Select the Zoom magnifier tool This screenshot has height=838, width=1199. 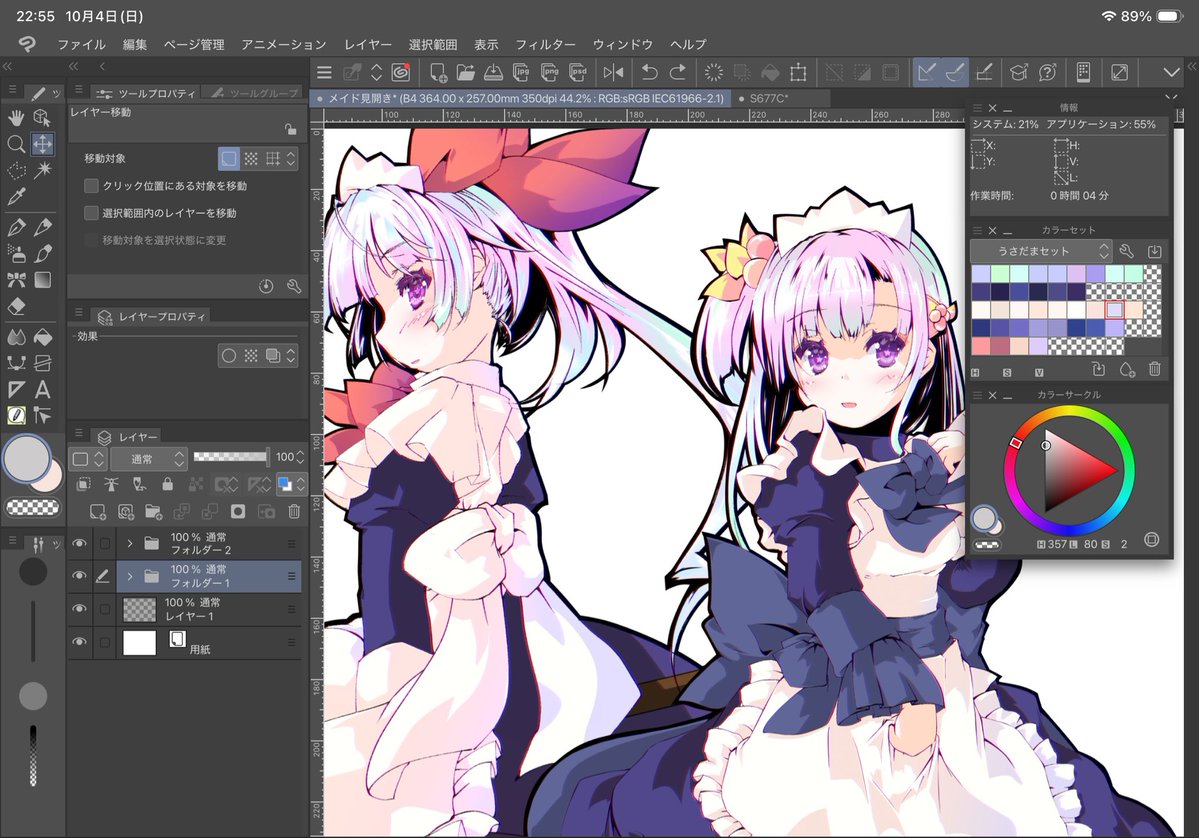click(16, 144)
